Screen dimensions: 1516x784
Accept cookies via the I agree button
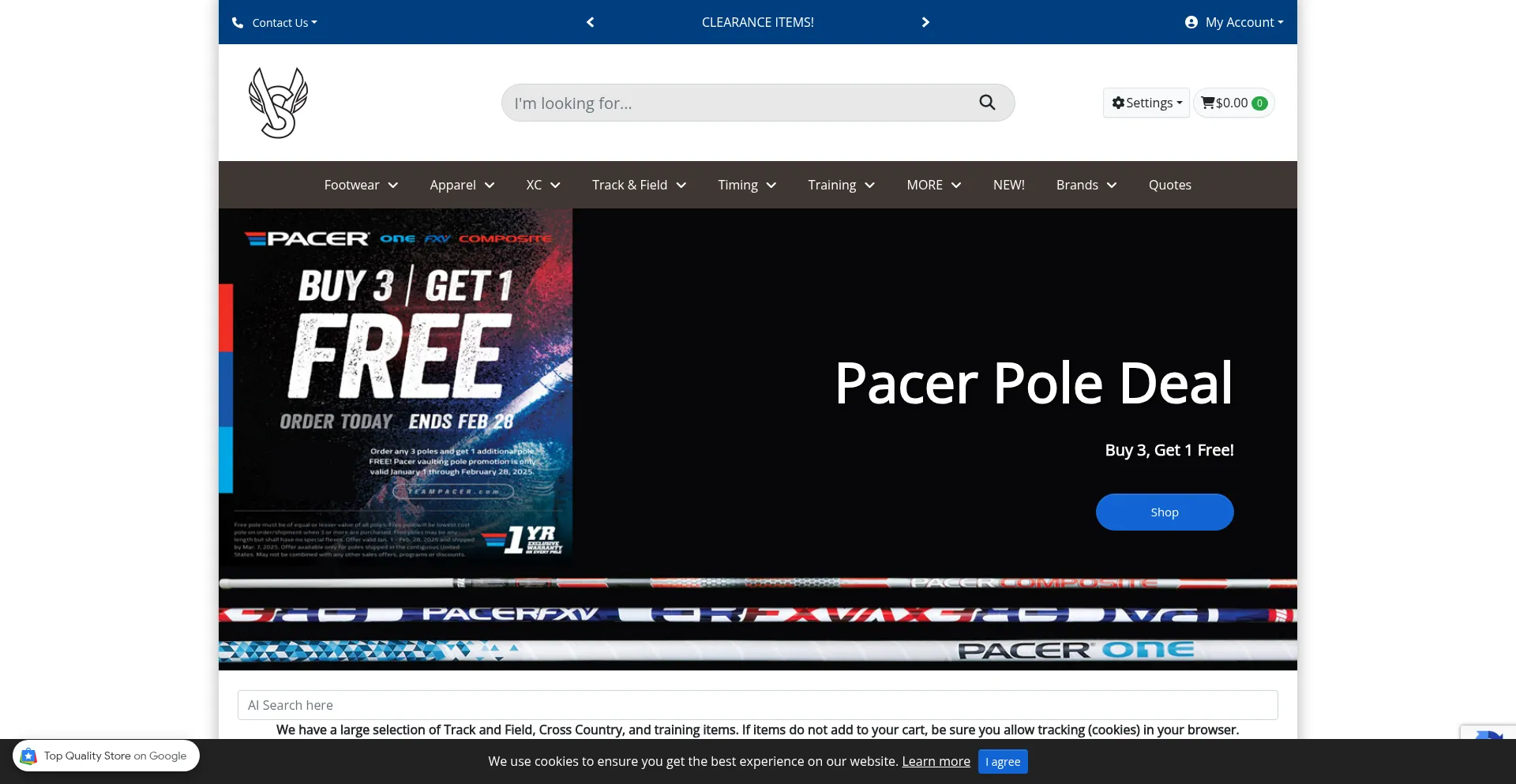tap(1002, 761)
